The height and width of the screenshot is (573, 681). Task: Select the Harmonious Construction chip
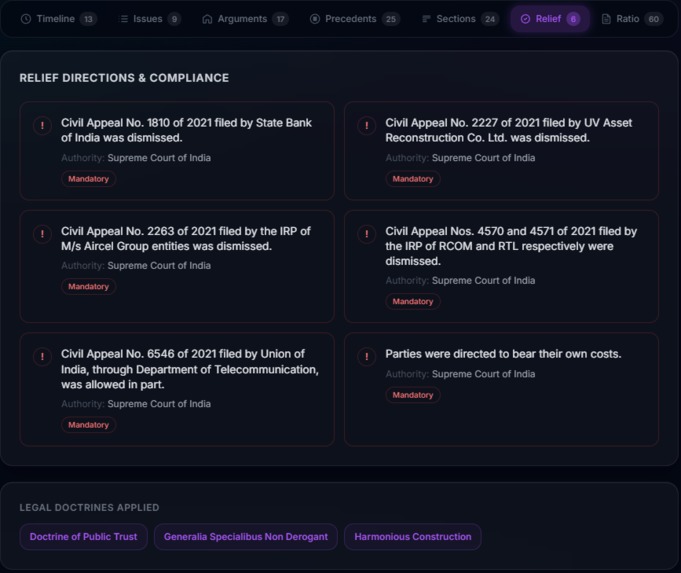tap(413, 537)
